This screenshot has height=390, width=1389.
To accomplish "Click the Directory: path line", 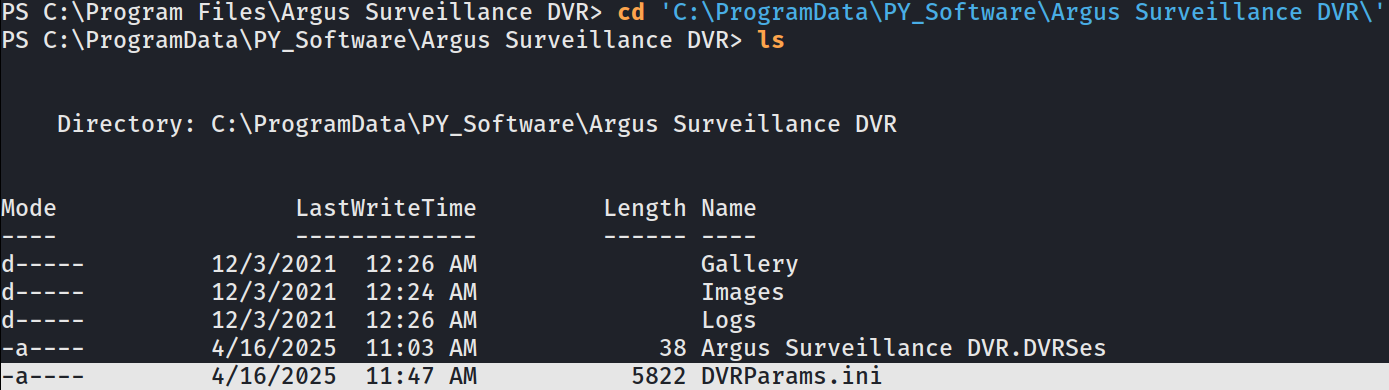I will click(x=477, y=125).
